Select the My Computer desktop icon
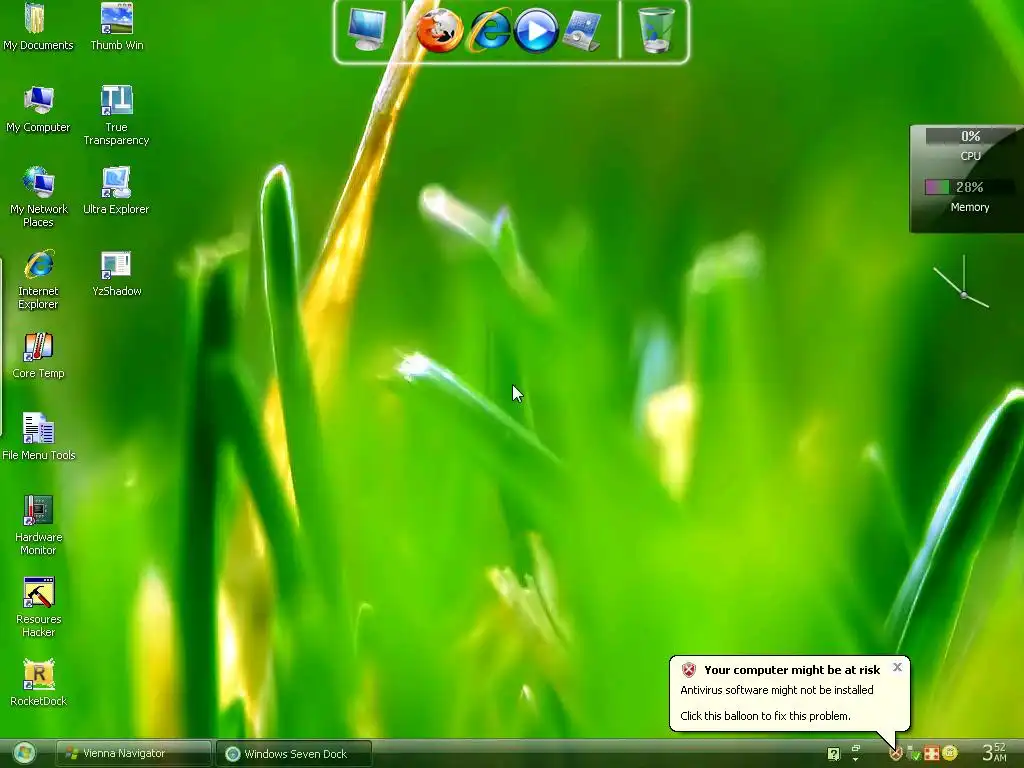 click(x=38, y=110)
